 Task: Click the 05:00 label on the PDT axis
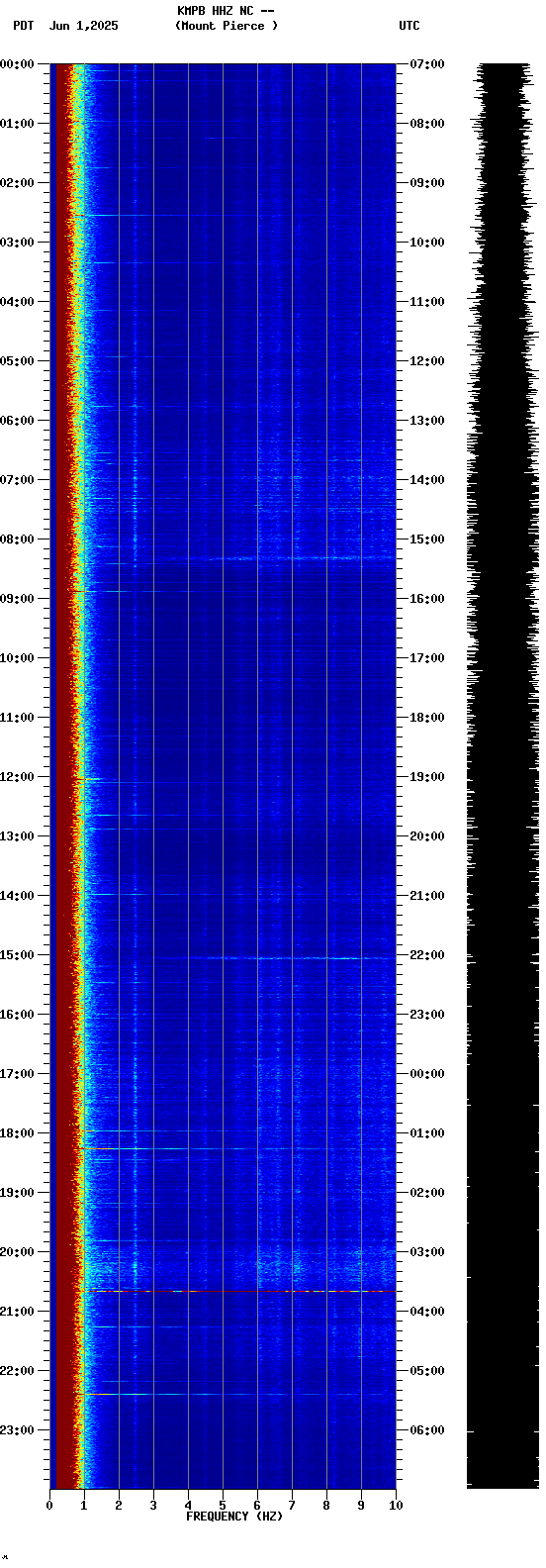[x=17, y=361]
